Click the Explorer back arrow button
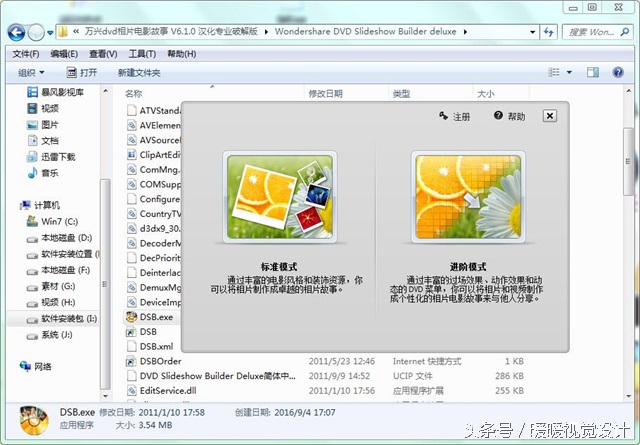This screenshot has height=445, width=640. click(x=16, y=32)
